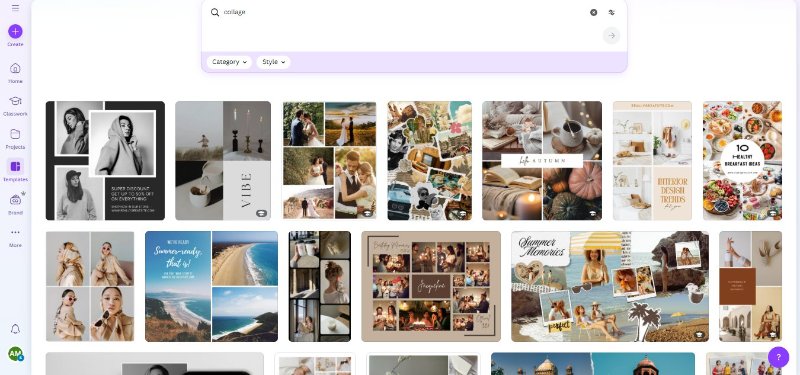Open the hamburger menu icon
Screen dimensions: 800x375
pos(15,8)
